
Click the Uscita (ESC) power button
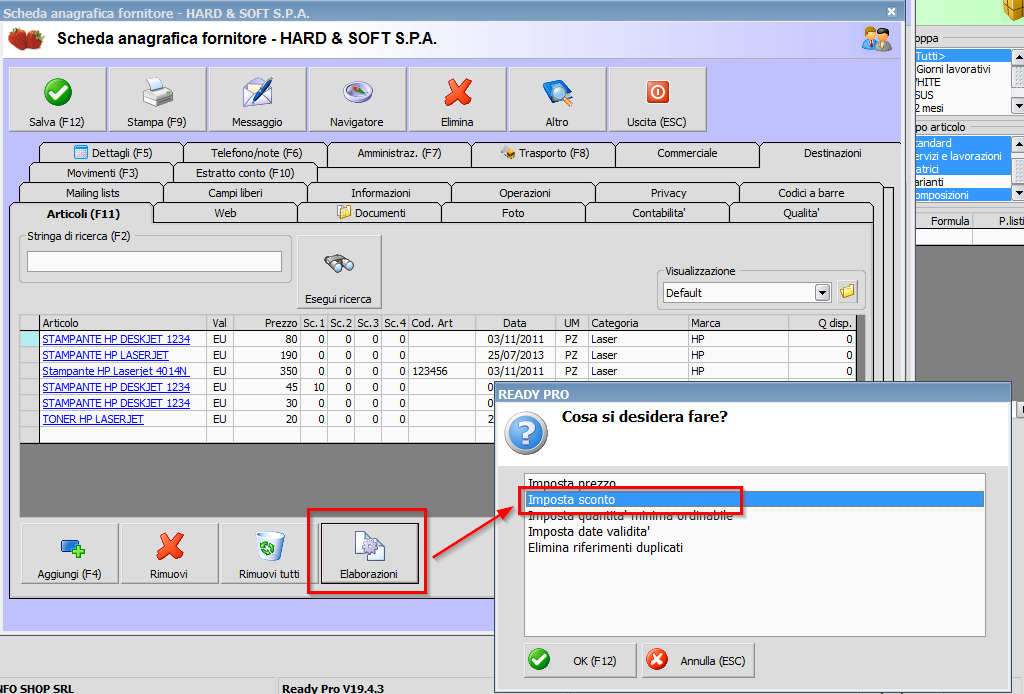tap(657, 99)
